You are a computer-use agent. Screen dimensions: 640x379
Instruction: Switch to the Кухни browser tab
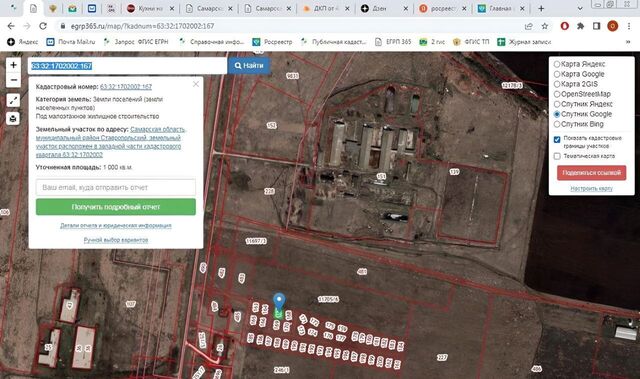coord(150,9)
